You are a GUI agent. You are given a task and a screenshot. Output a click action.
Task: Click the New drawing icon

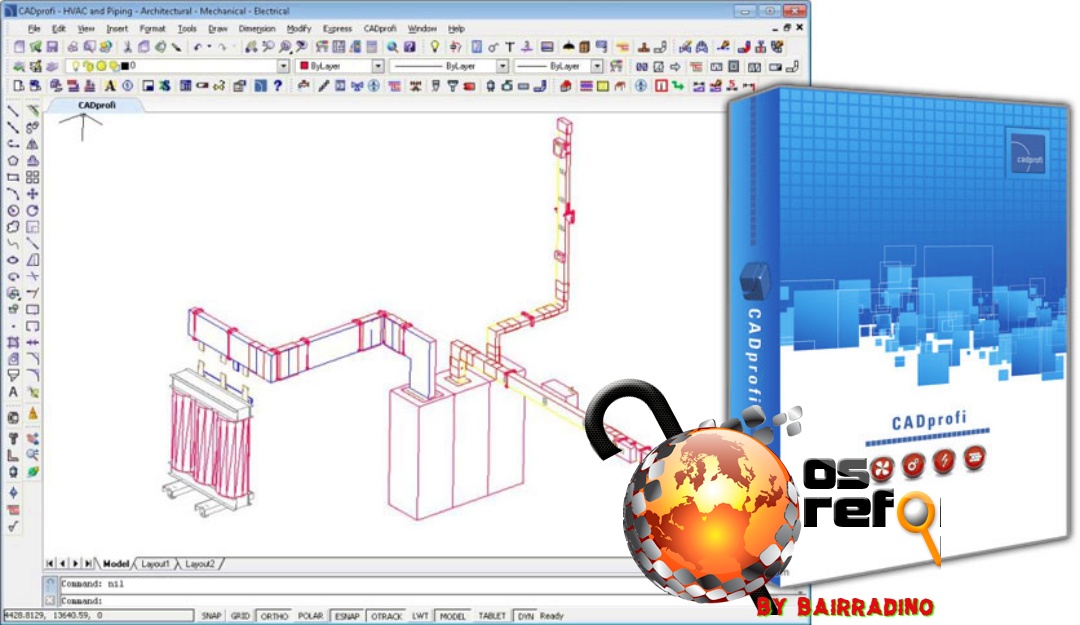[19, 47]
